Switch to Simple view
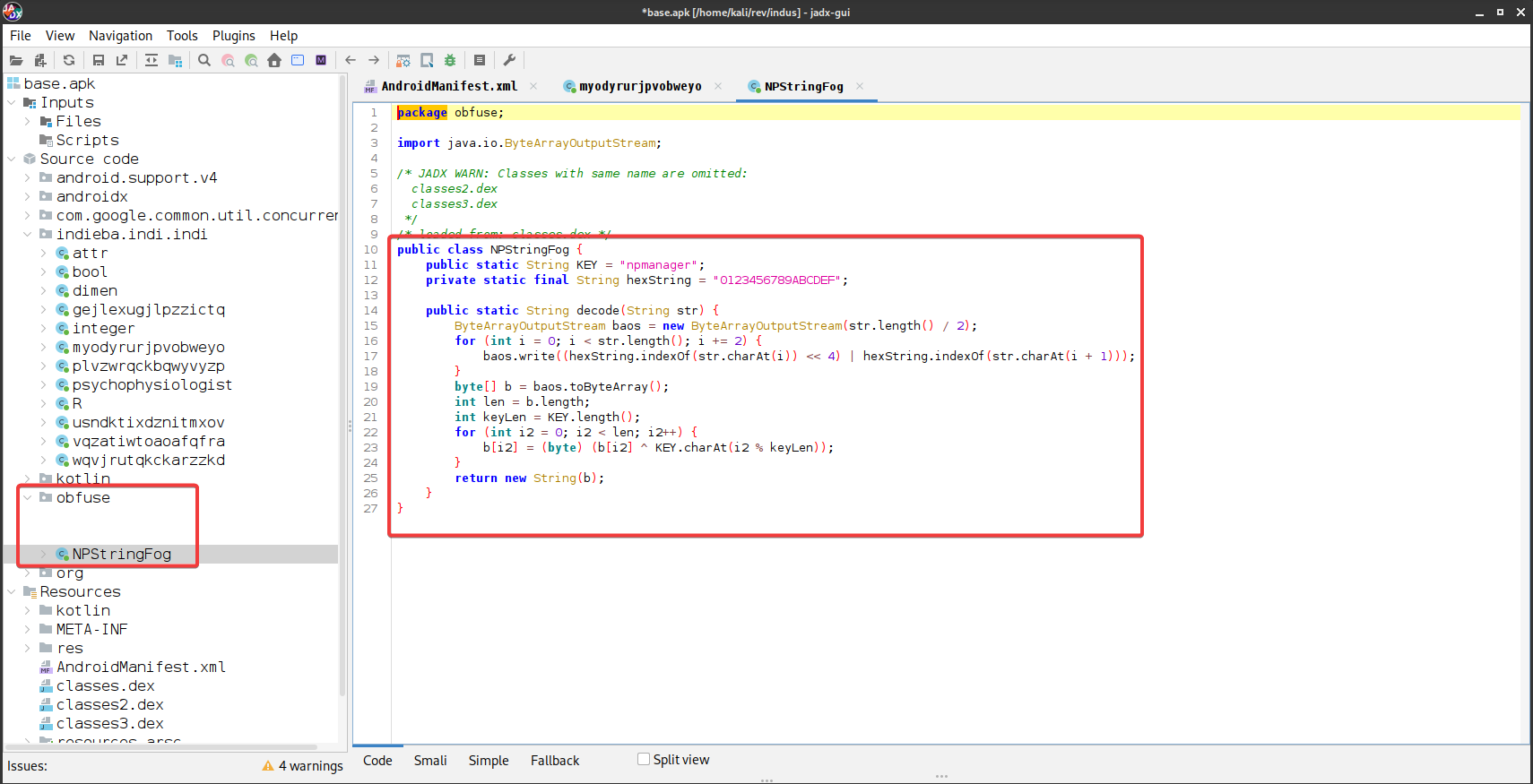This screenshot has height=784, width=1533. click(489, 761)
